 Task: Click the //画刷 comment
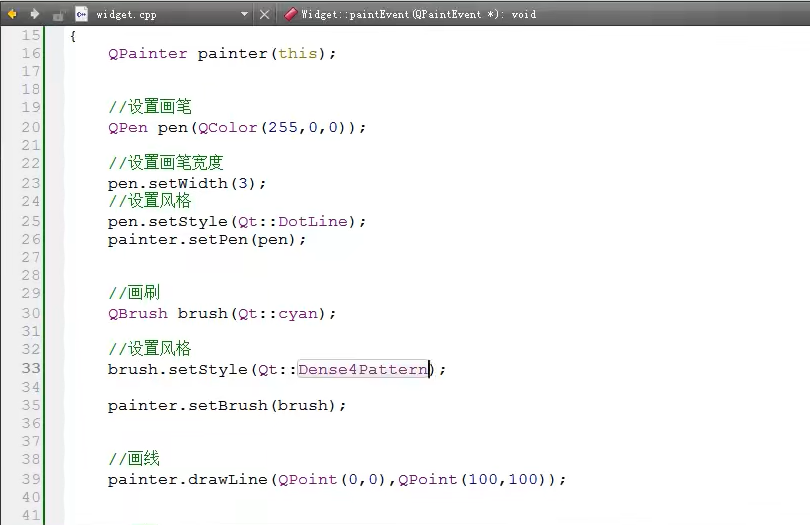pos(134,292)
